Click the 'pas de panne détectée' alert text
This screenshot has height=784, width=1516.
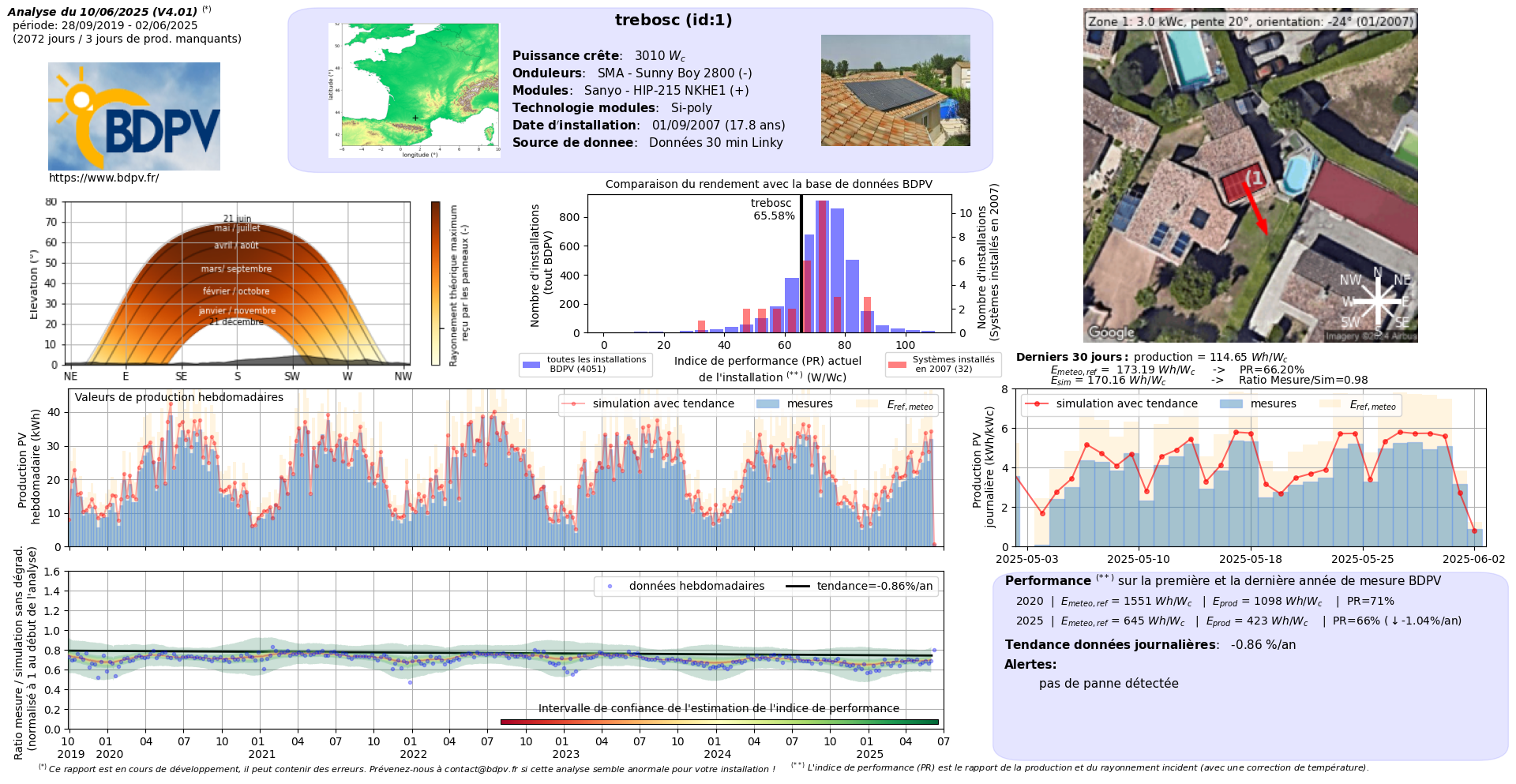coord(1109,684)
